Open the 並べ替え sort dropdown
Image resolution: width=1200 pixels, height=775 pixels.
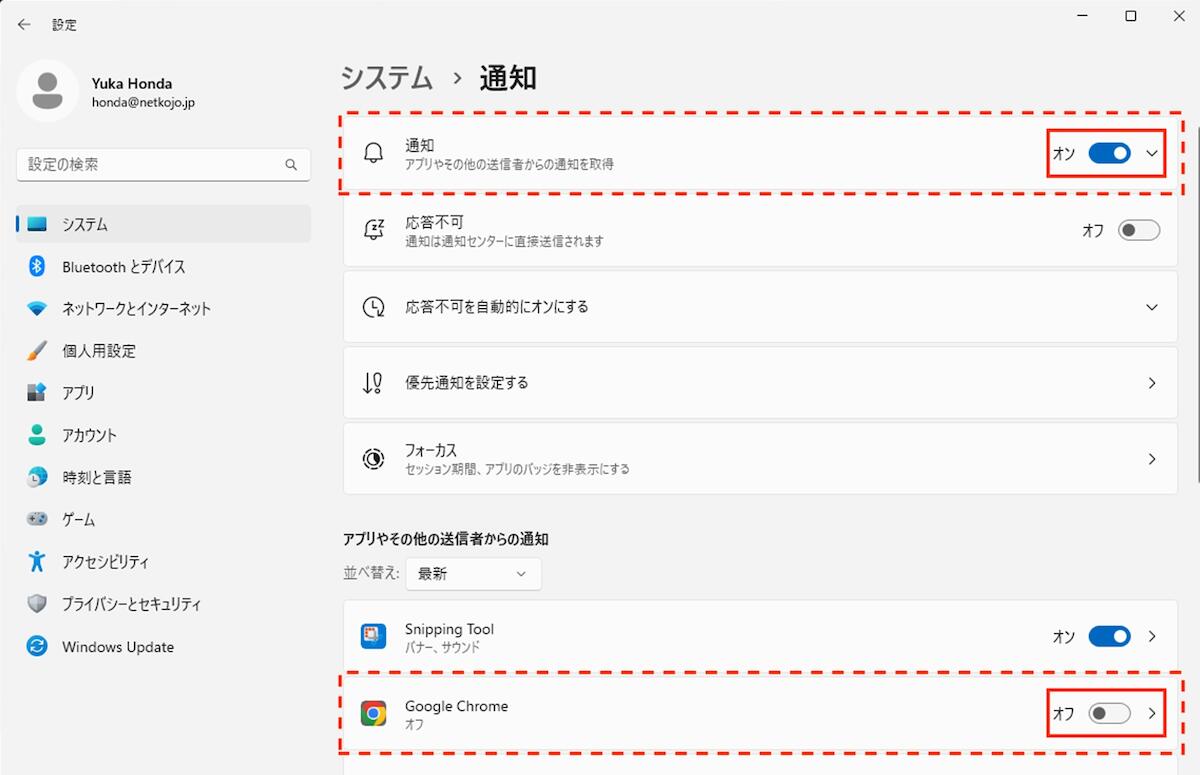tap(473, 573)
